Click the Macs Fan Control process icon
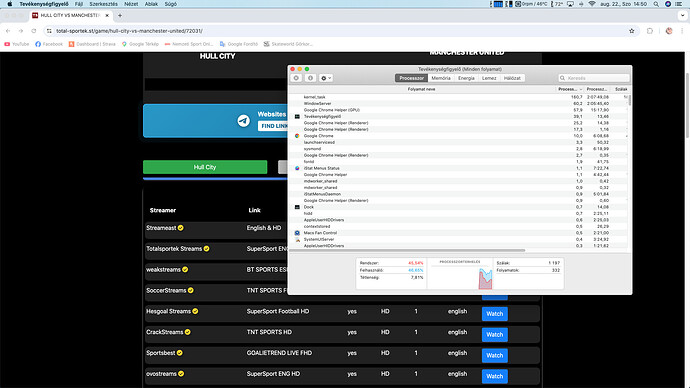The width and height of the screenshot is (690, 388). point(297,233)
